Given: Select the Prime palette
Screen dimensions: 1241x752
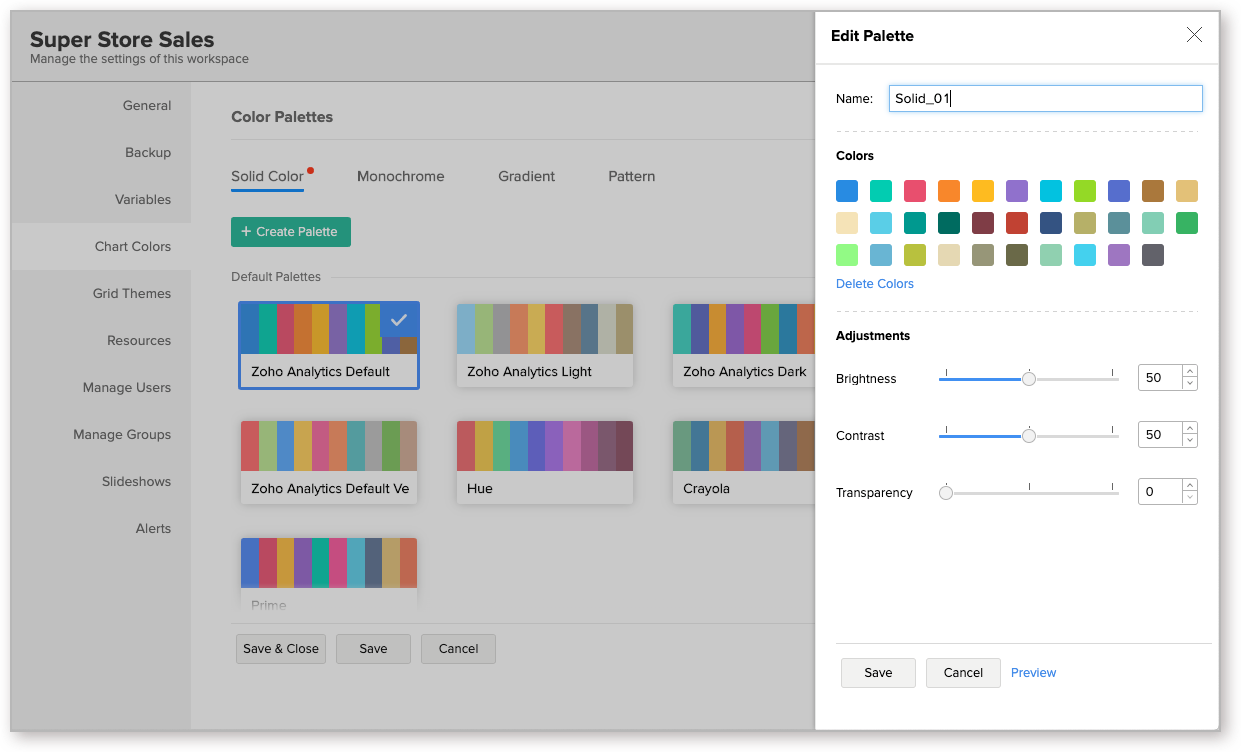Looking at the screenshot, I should [x=329, y=576].
